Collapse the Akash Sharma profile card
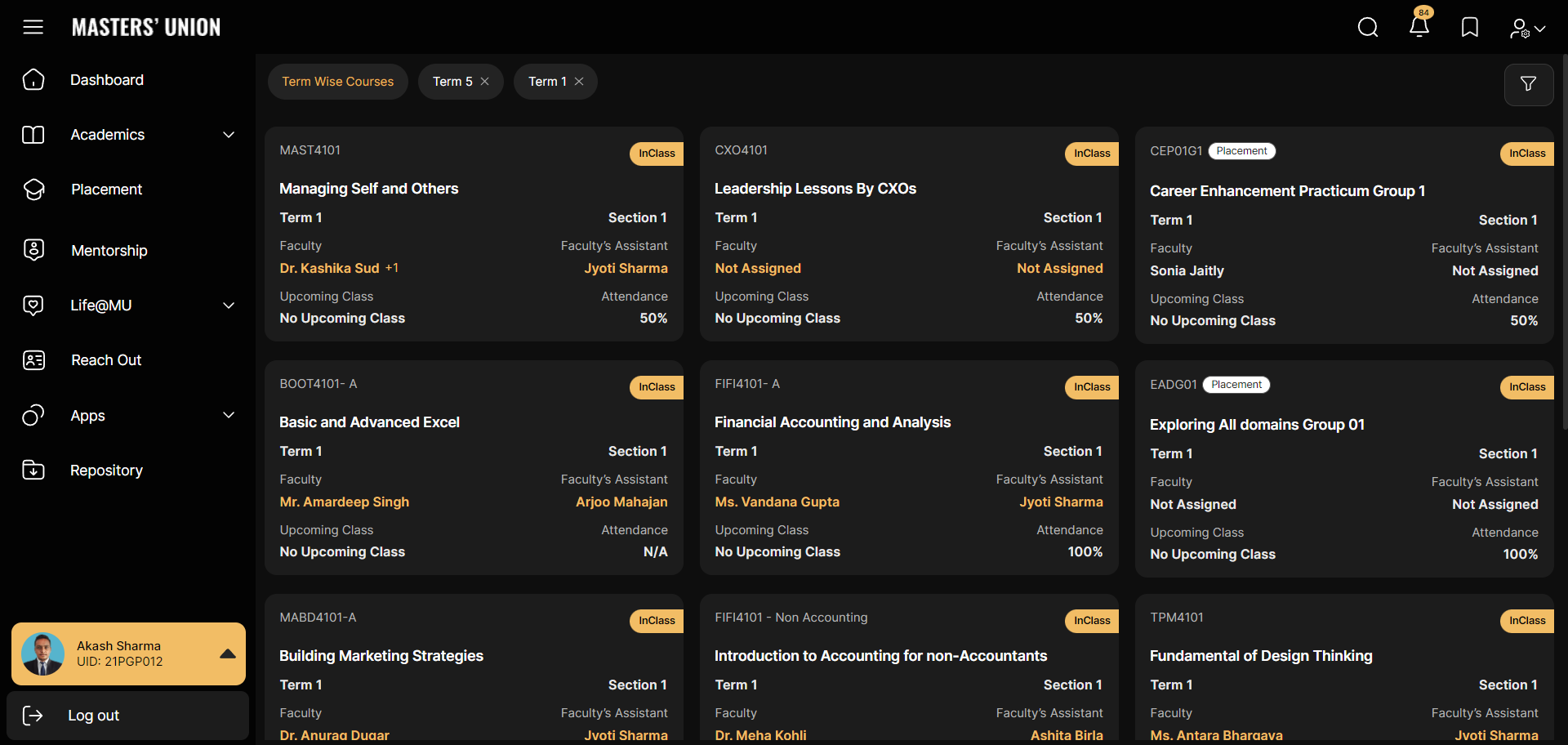Viewport: 1568px width, 745px height. click(x=228, y=654)
